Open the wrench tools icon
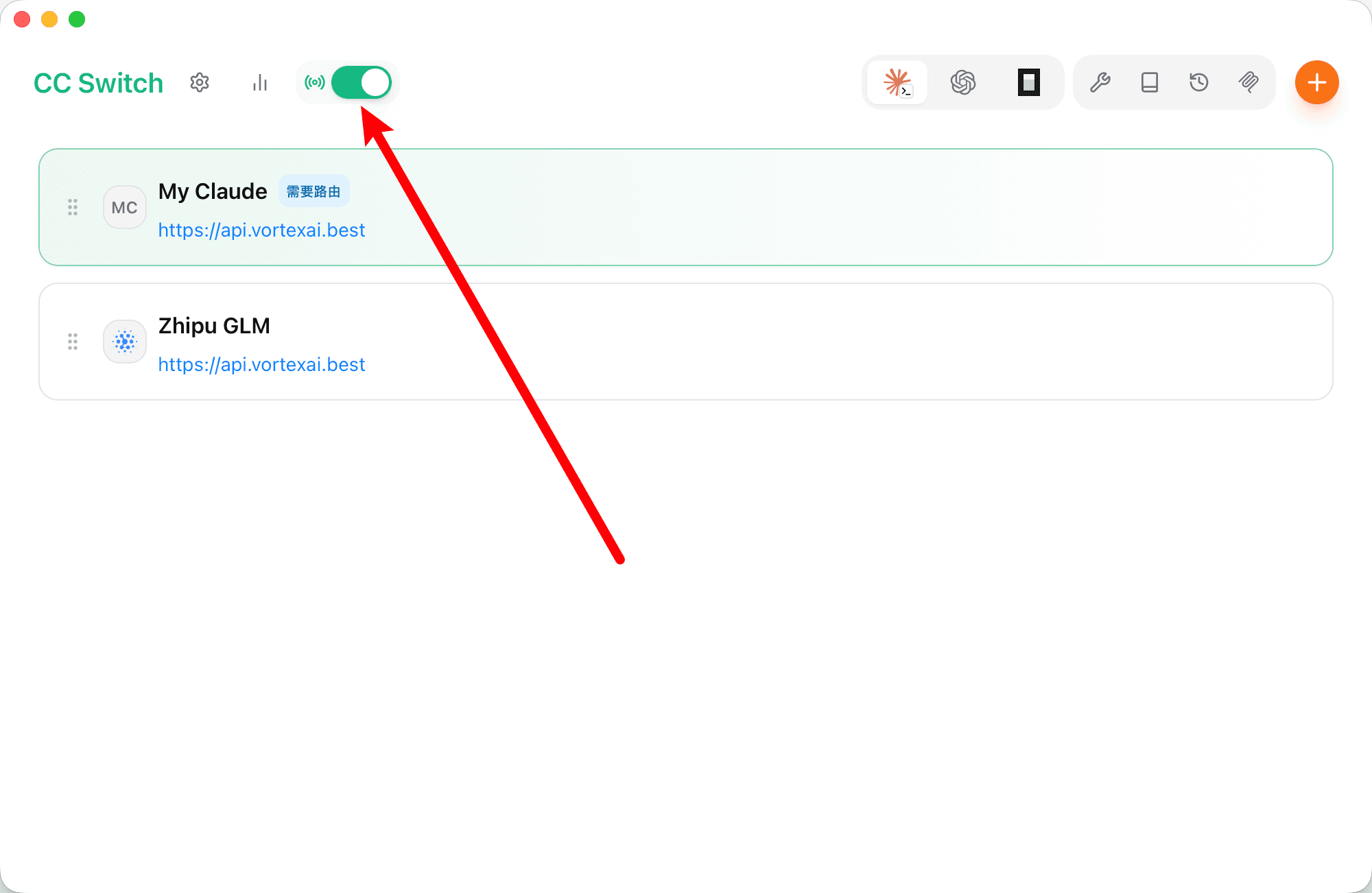The height and width of the screenshot is (893, 1372). coord(1100,82)
